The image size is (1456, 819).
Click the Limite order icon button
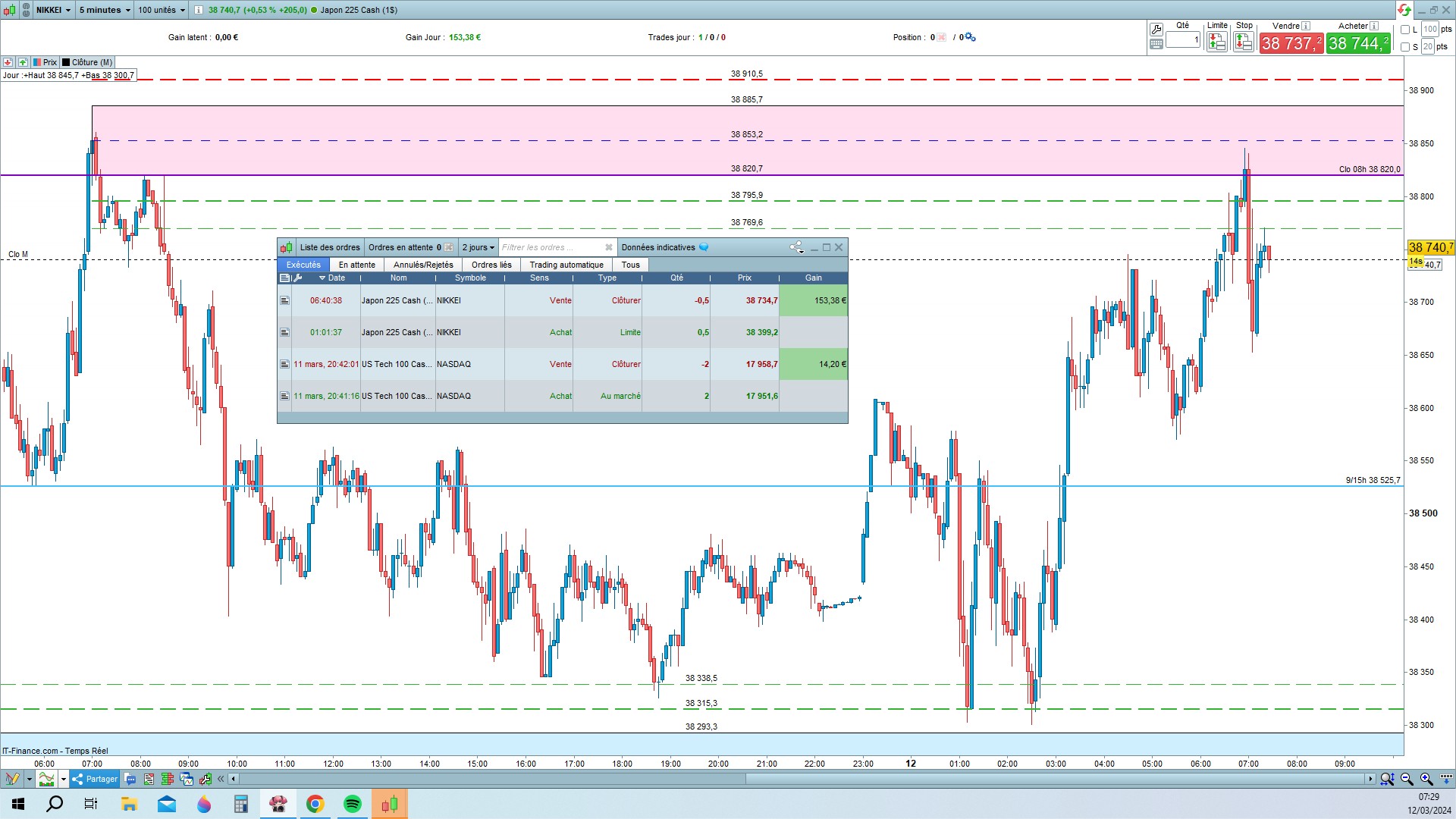click(x=1216, y=42)
